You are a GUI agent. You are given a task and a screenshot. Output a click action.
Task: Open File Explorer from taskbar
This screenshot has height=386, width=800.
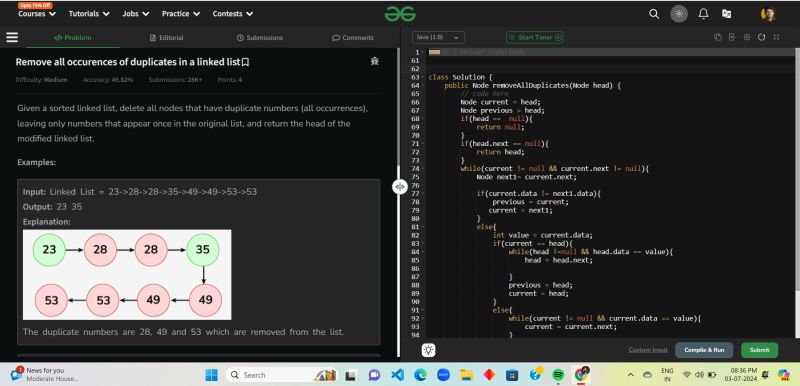(466, 375)
